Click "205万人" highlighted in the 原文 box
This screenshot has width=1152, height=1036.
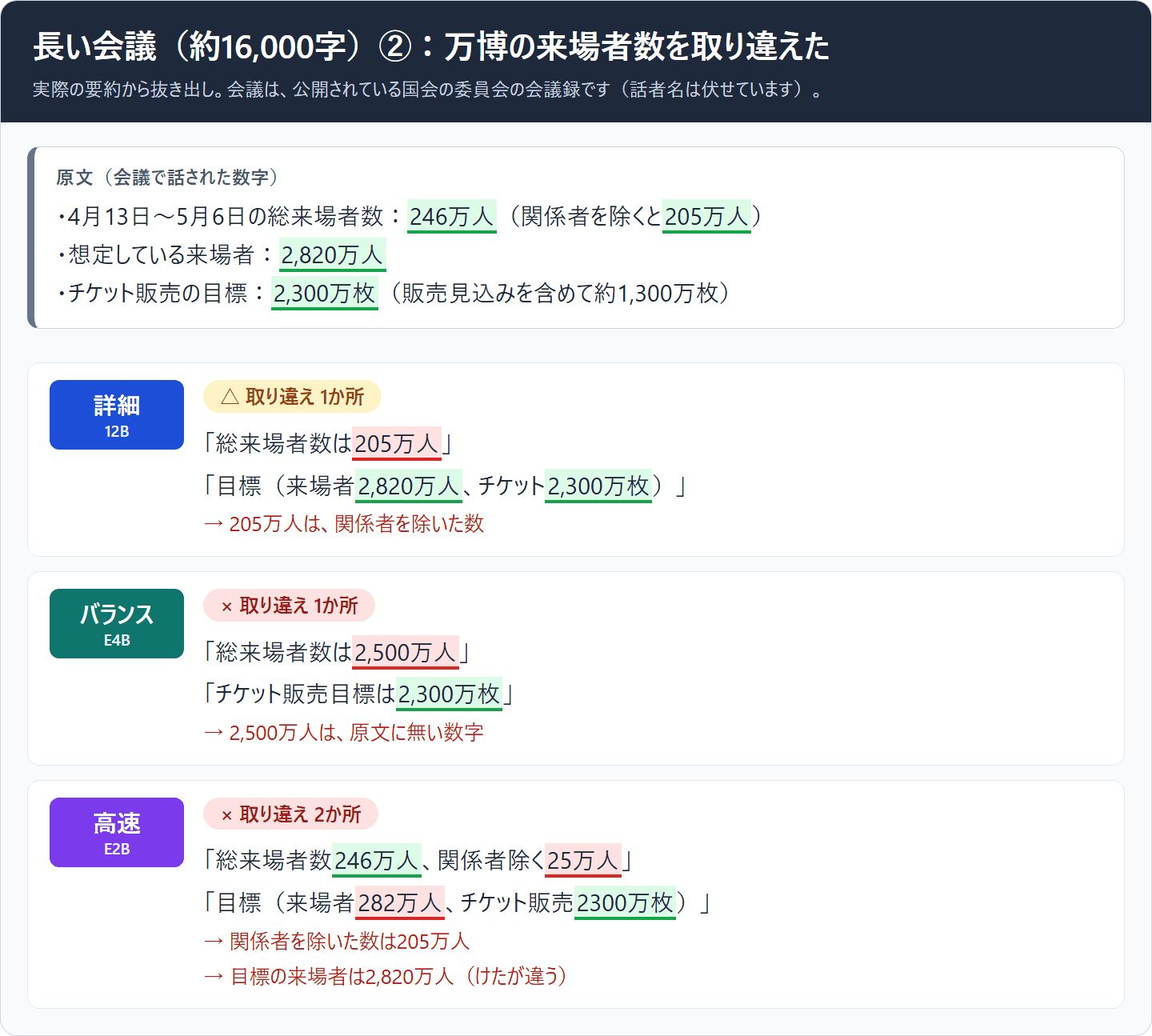coord(706,216)
